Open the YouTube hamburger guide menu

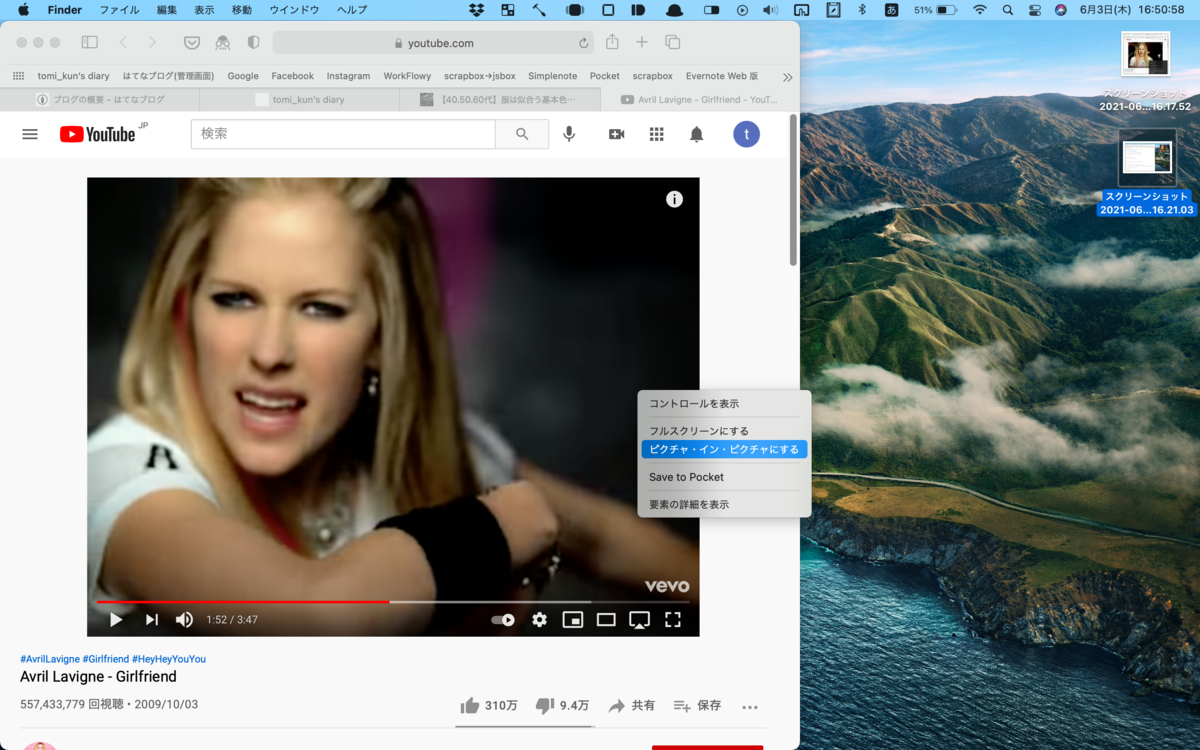(x=30, y=134)
